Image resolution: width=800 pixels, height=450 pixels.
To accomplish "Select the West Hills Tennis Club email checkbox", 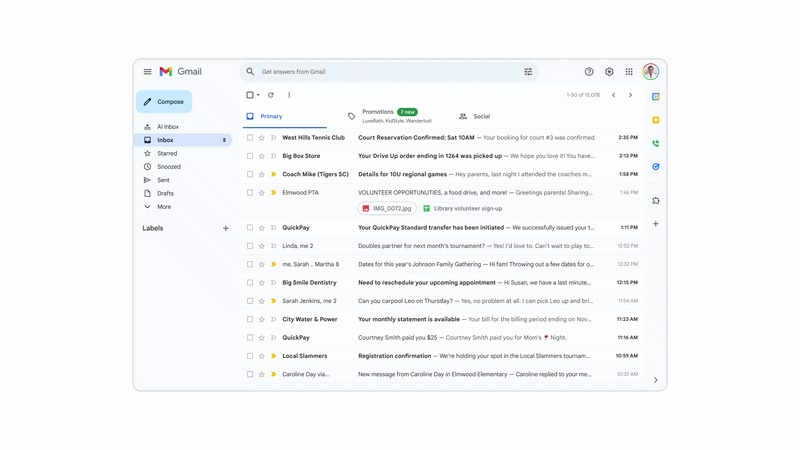I will click(x=249, y=138).
